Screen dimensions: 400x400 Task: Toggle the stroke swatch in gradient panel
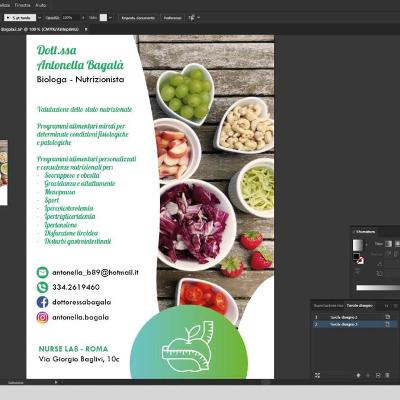[360, 260]
